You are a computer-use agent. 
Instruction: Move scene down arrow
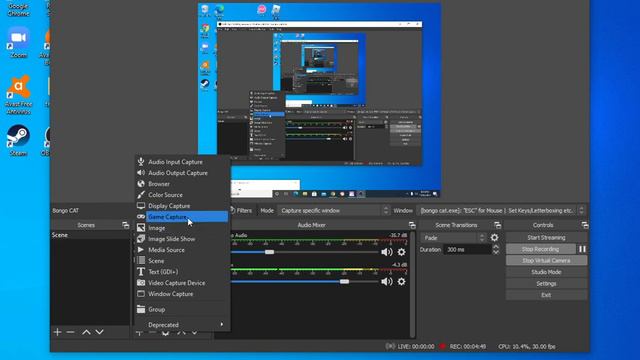coord(100,332)
